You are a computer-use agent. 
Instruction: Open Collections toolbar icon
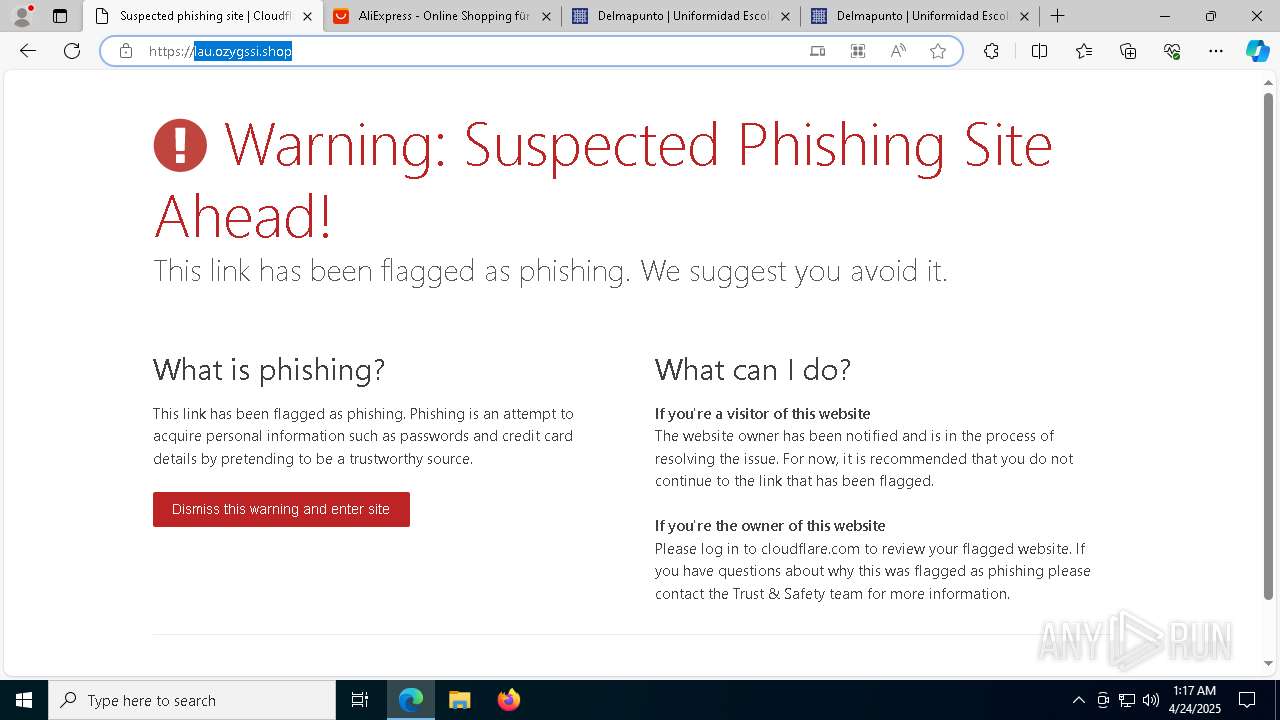click(x=1128, y=51)
